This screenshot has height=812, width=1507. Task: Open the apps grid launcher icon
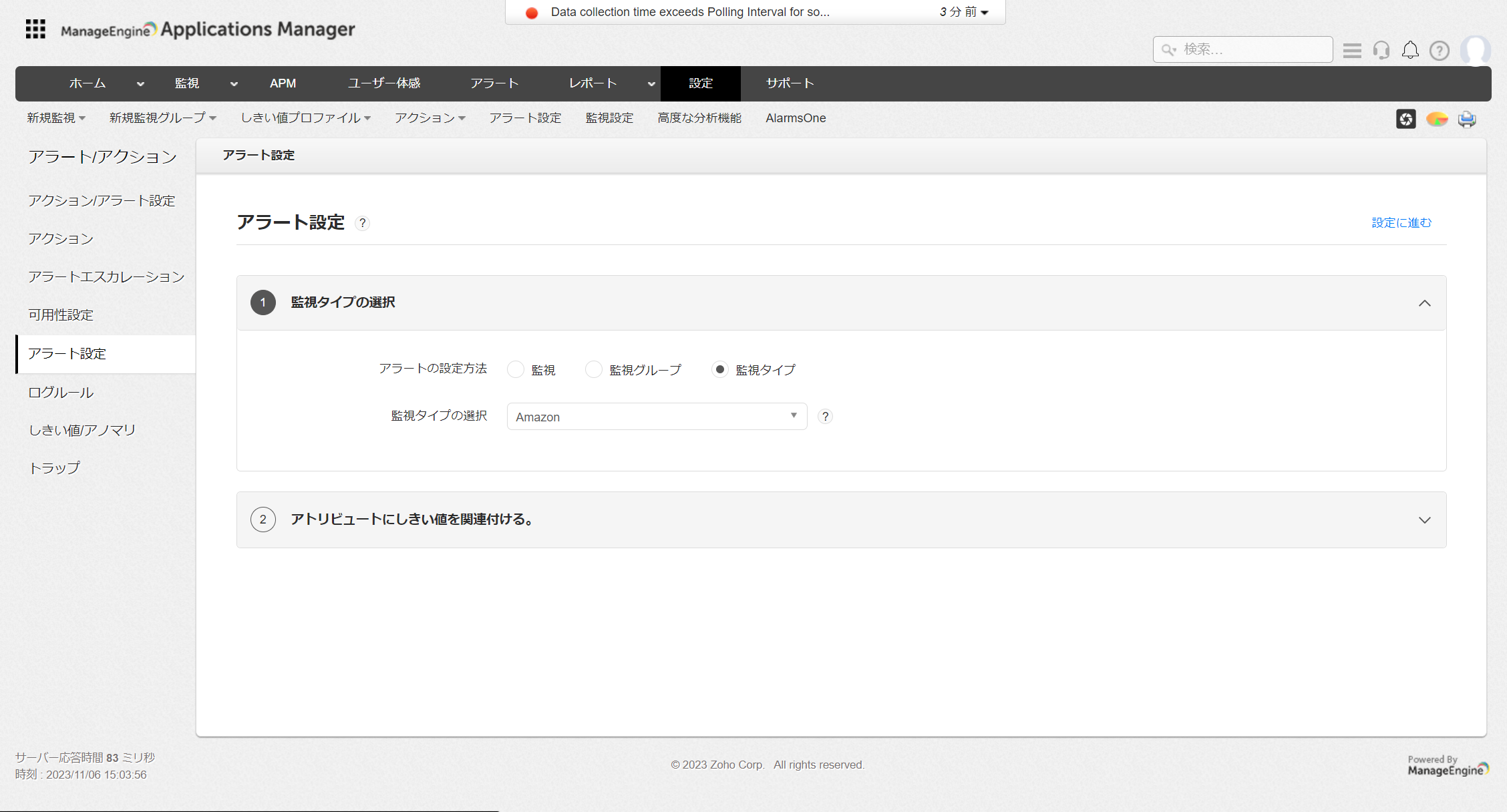pos(35,29)
